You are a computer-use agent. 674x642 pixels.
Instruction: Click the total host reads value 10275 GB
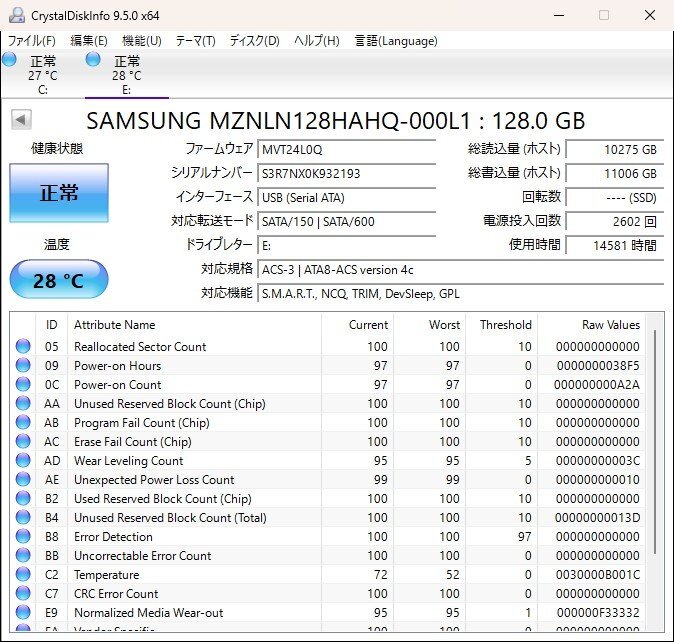pos(615,150)
